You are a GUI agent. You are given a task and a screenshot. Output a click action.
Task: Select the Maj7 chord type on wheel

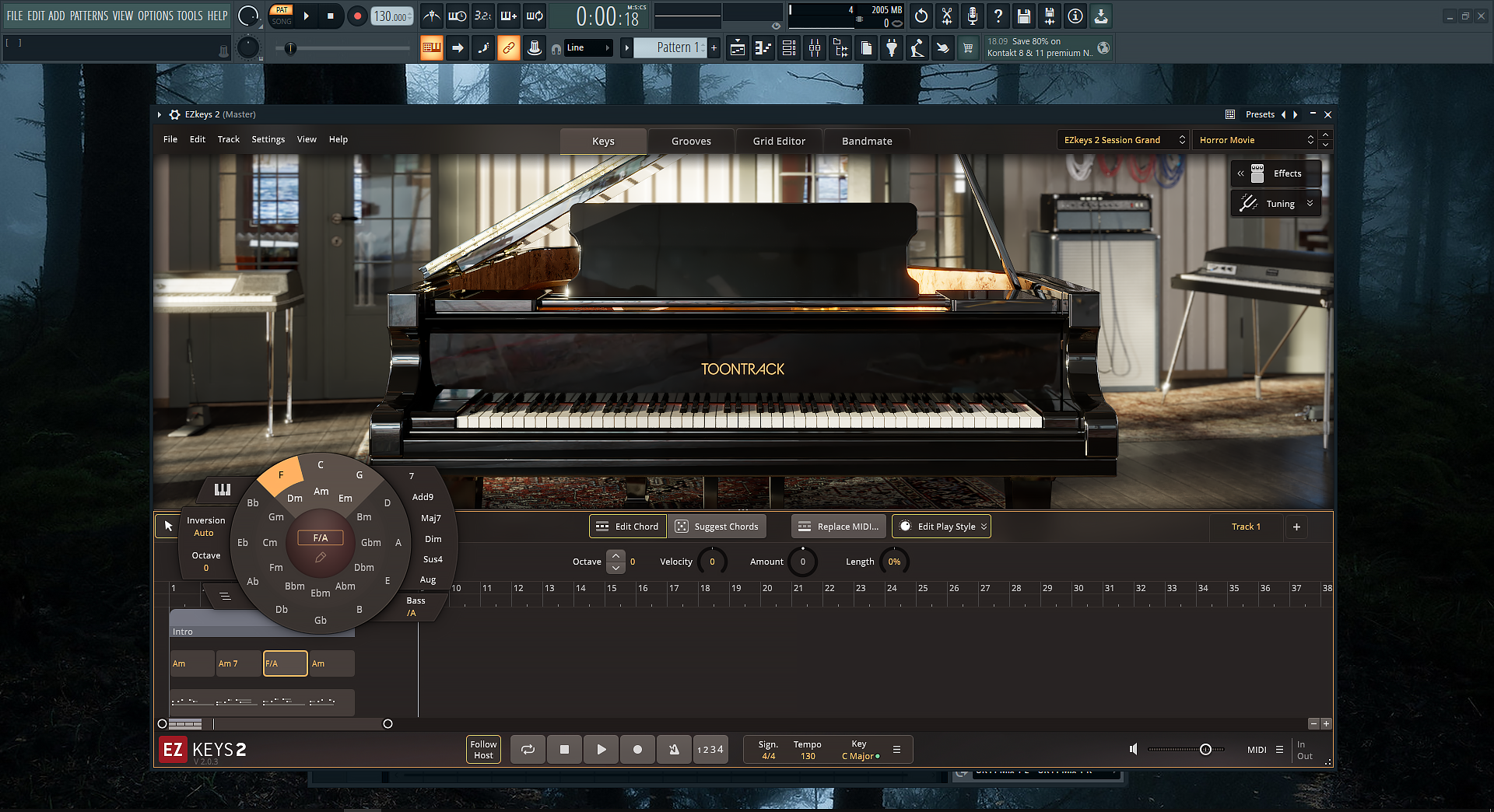click(430, 518)
